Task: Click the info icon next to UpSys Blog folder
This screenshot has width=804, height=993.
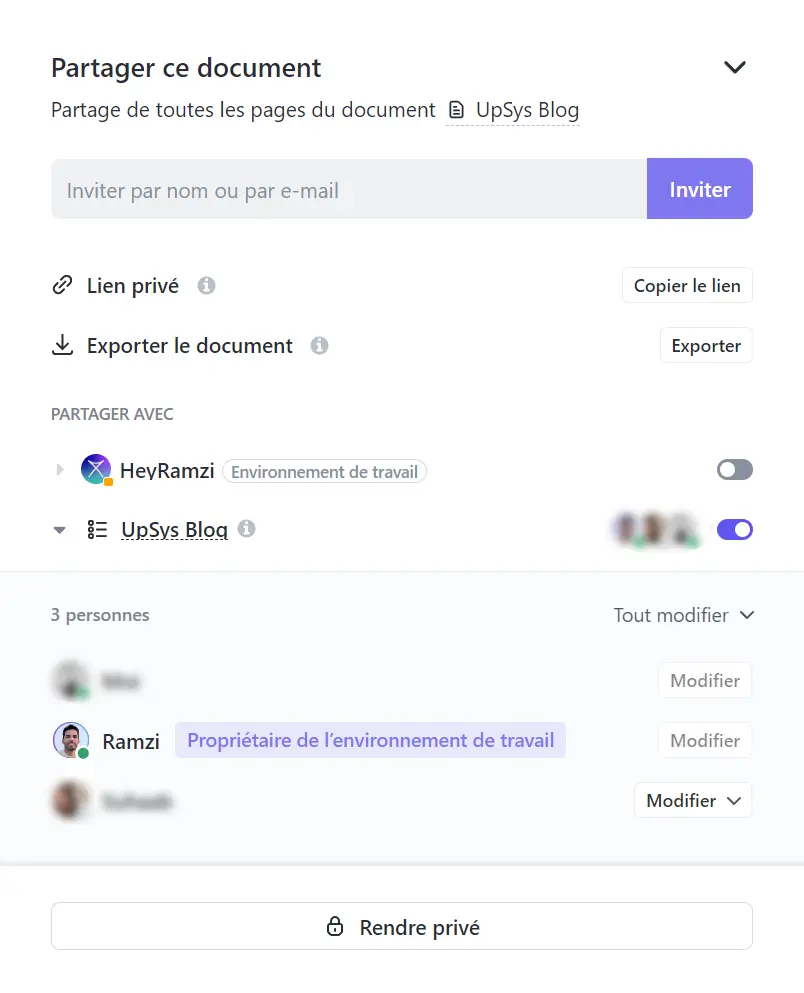Action: click(246, 528)
